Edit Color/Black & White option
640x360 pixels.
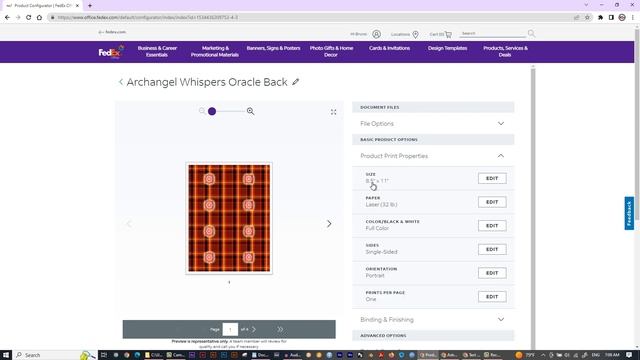(x=492, y=226)
